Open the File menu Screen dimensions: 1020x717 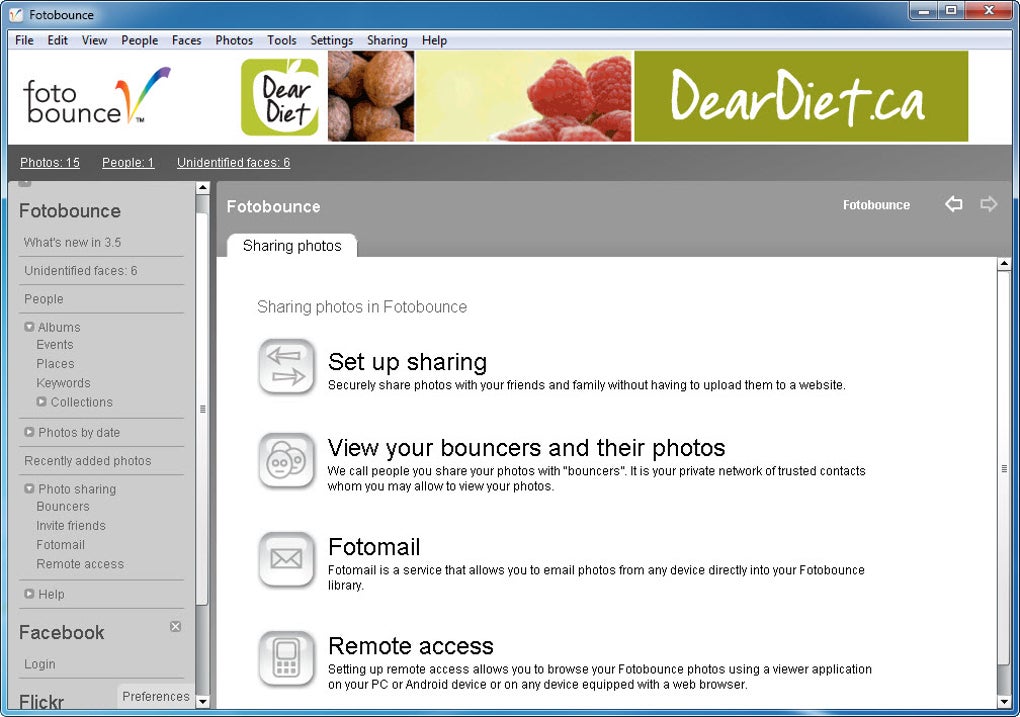(x=24, y=40)
